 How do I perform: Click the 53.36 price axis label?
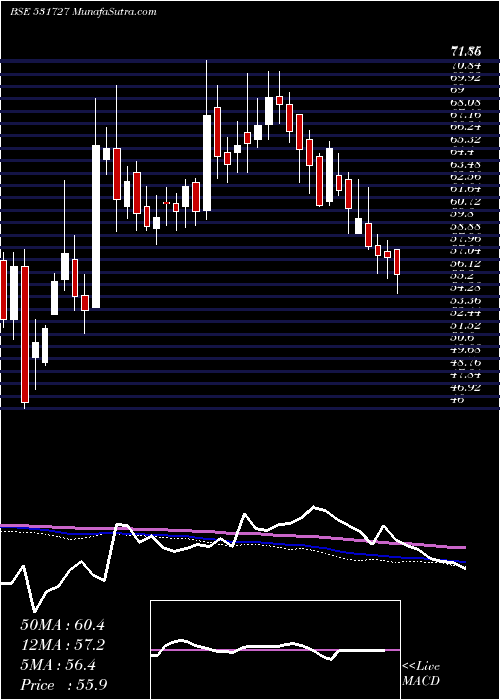pos(466,301)
